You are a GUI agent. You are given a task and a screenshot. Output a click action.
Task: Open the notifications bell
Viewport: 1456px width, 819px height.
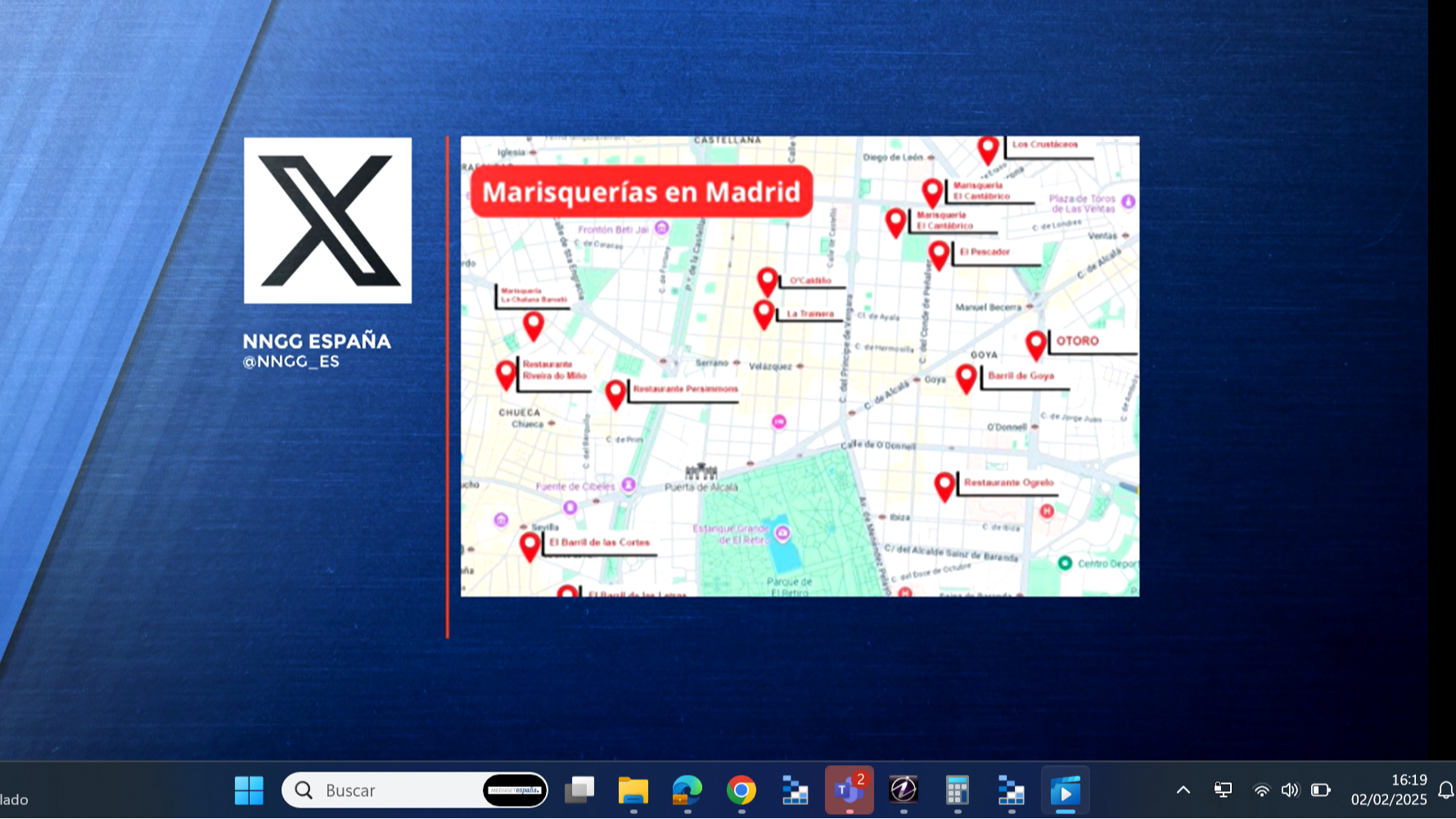tap(1445, 790)
